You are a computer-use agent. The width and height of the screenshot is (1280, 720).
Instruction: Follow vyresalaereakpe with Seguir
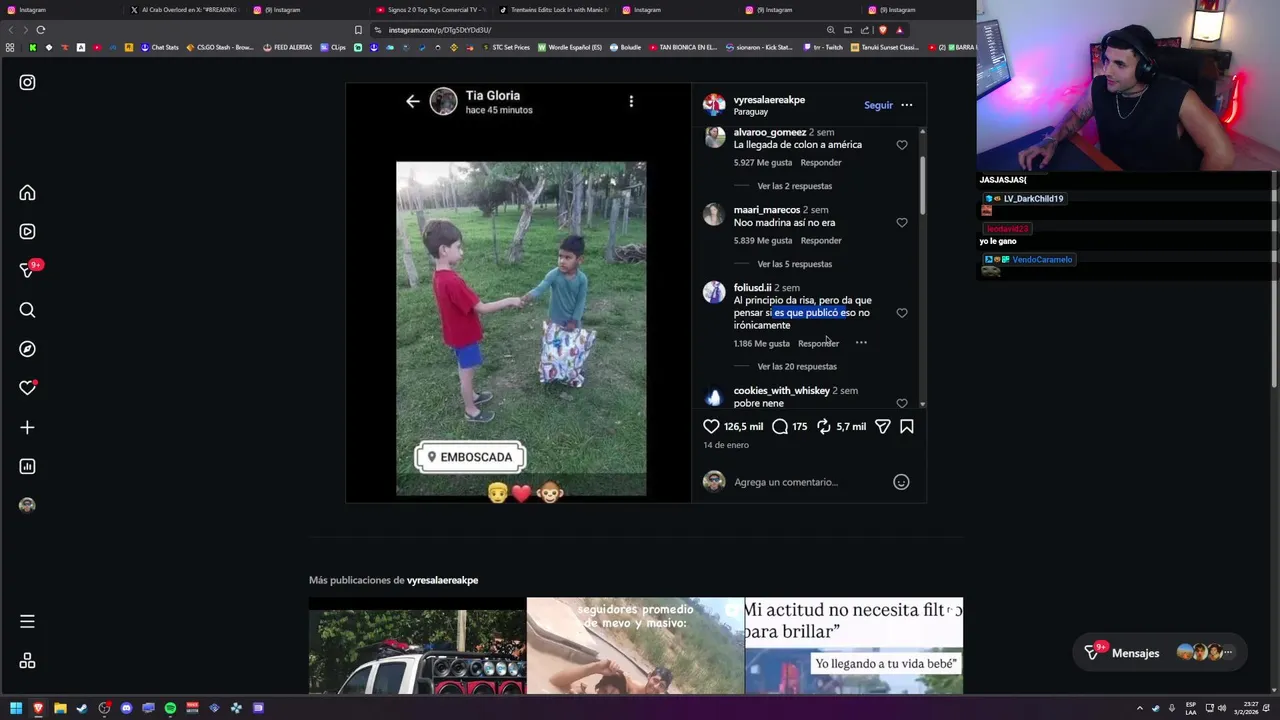click(878, 105)
